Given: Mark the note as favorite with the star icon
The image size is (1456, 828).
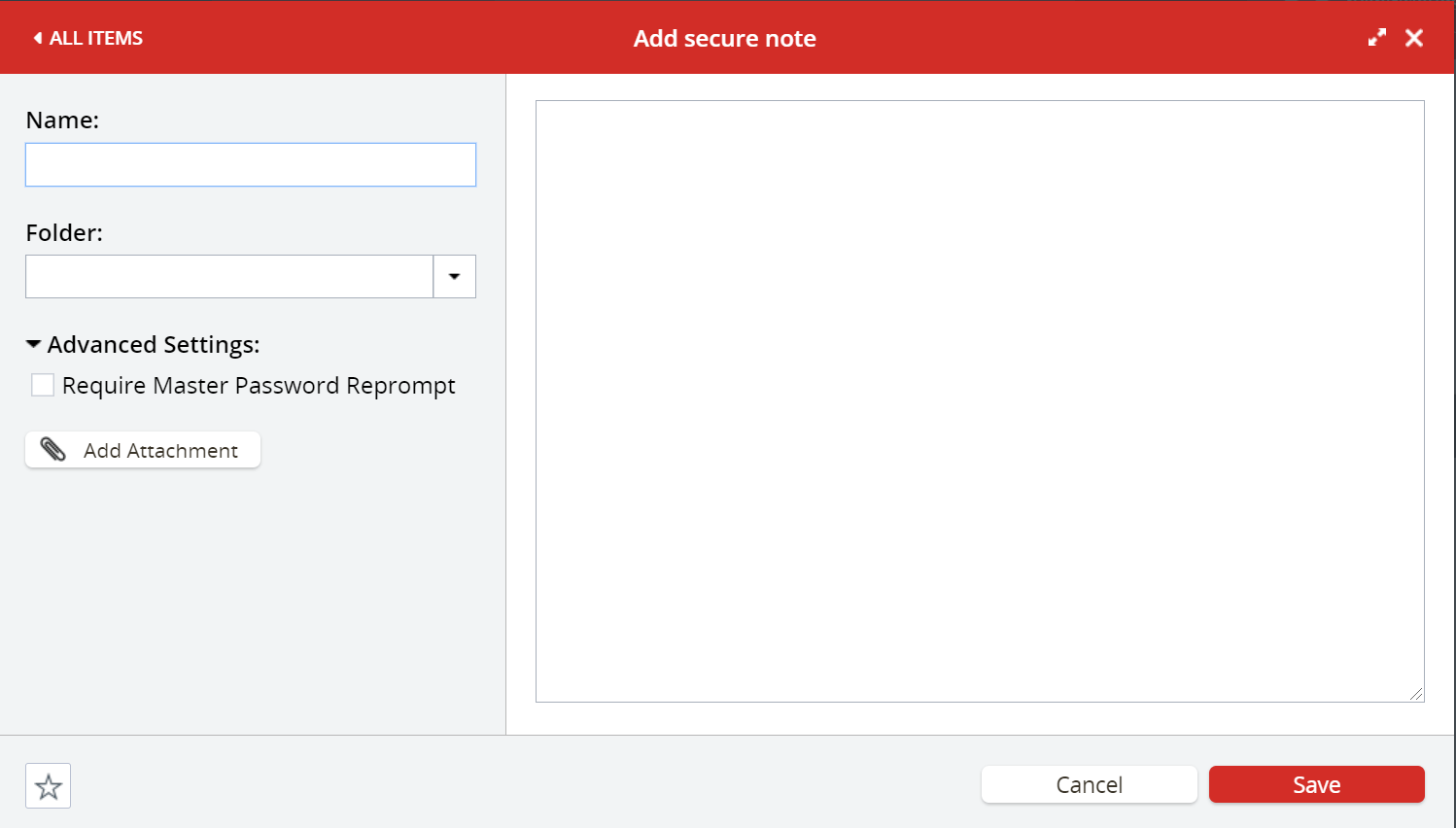Looking at the screenshot, I should click(x=47, y=785).
